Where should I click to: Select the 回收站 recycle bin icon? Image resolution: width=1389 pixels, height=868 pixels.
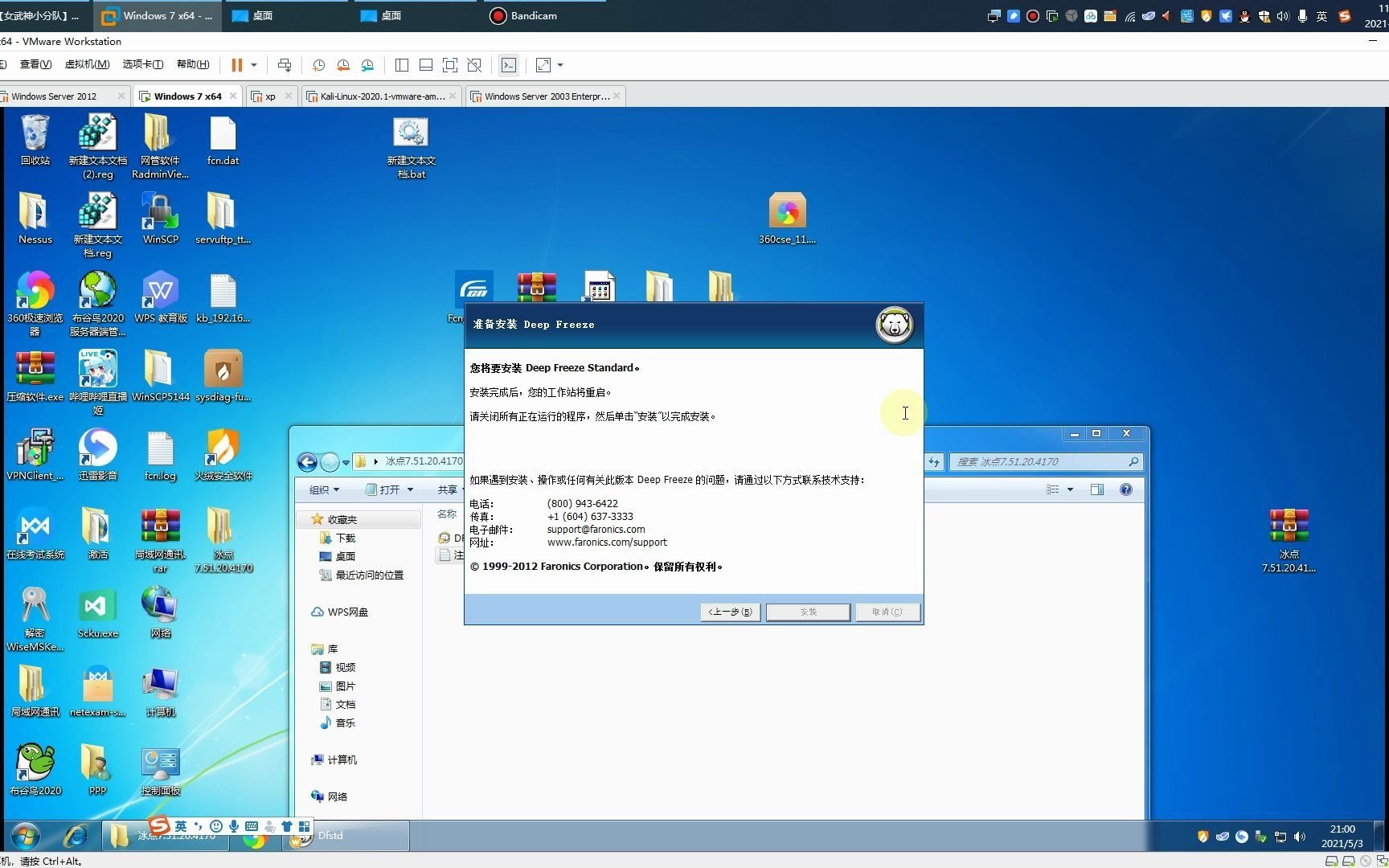tap(35, 140)
